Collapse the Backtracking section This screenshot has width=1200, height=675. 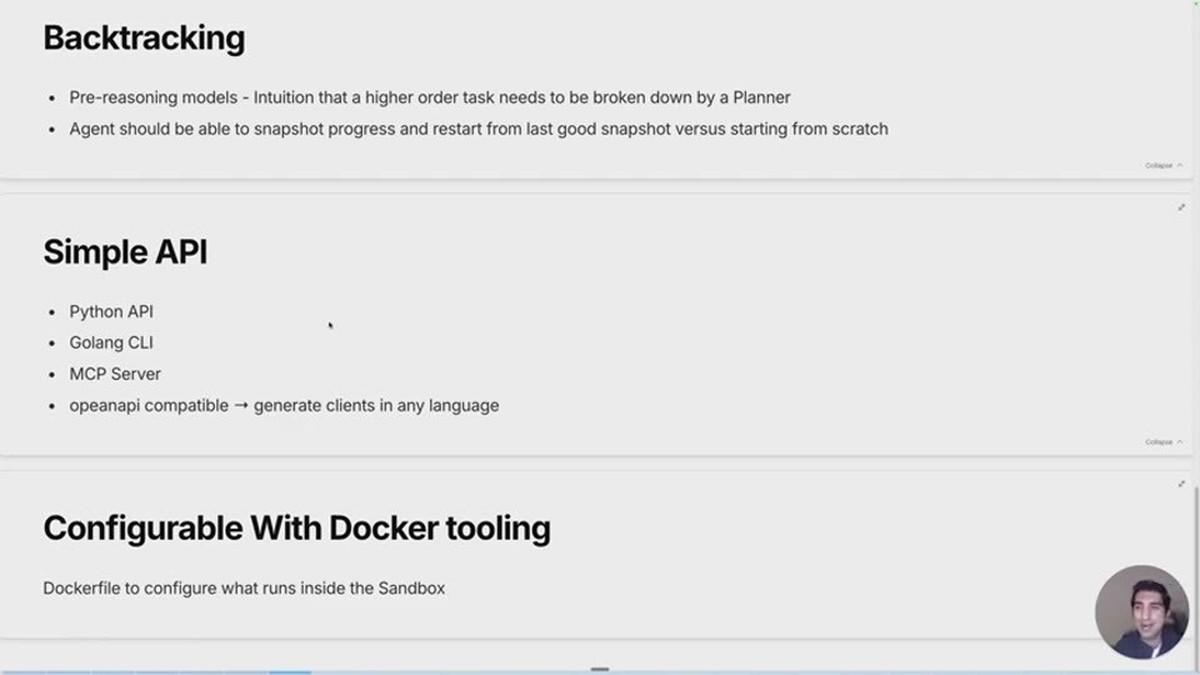point(1164,165)
